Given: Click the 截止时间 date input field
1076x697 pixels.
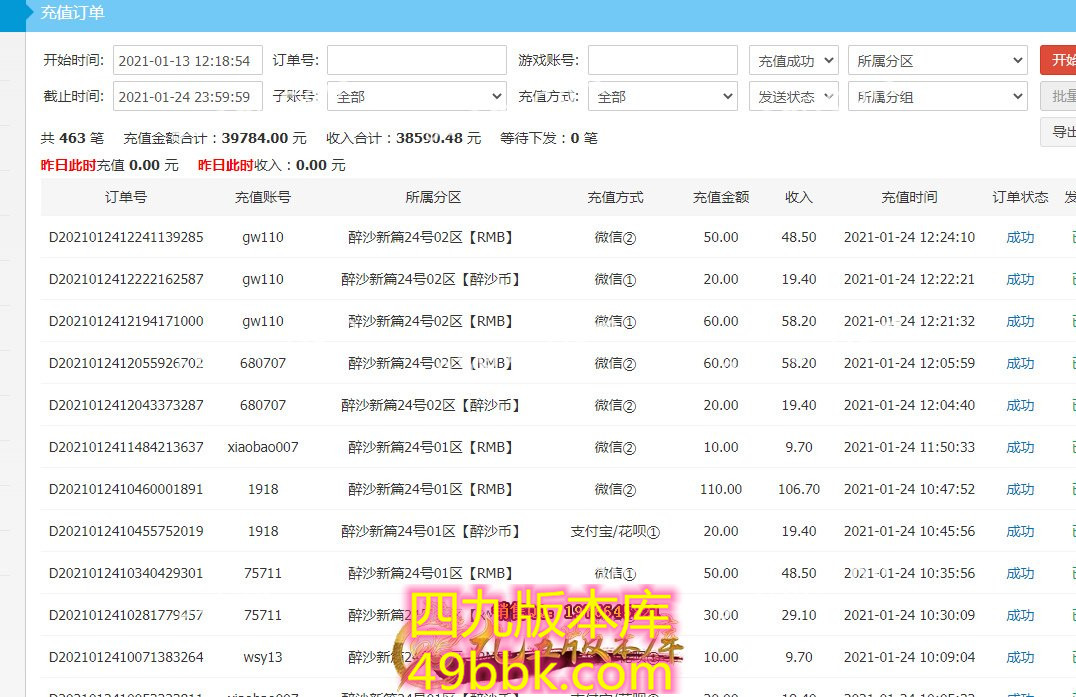Looking at the screenshot, I should (x=187, y=97).
